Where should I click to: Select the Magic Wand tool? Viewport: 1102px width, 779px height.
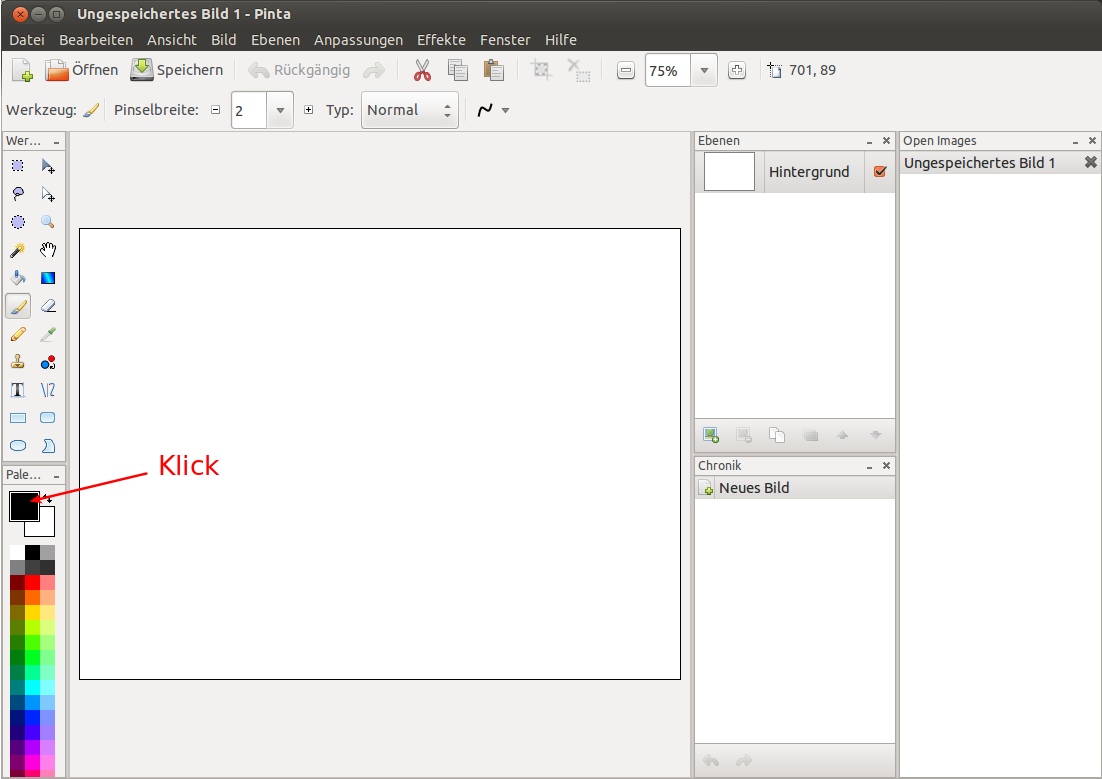pyautogui.click(x=18, y=250)
